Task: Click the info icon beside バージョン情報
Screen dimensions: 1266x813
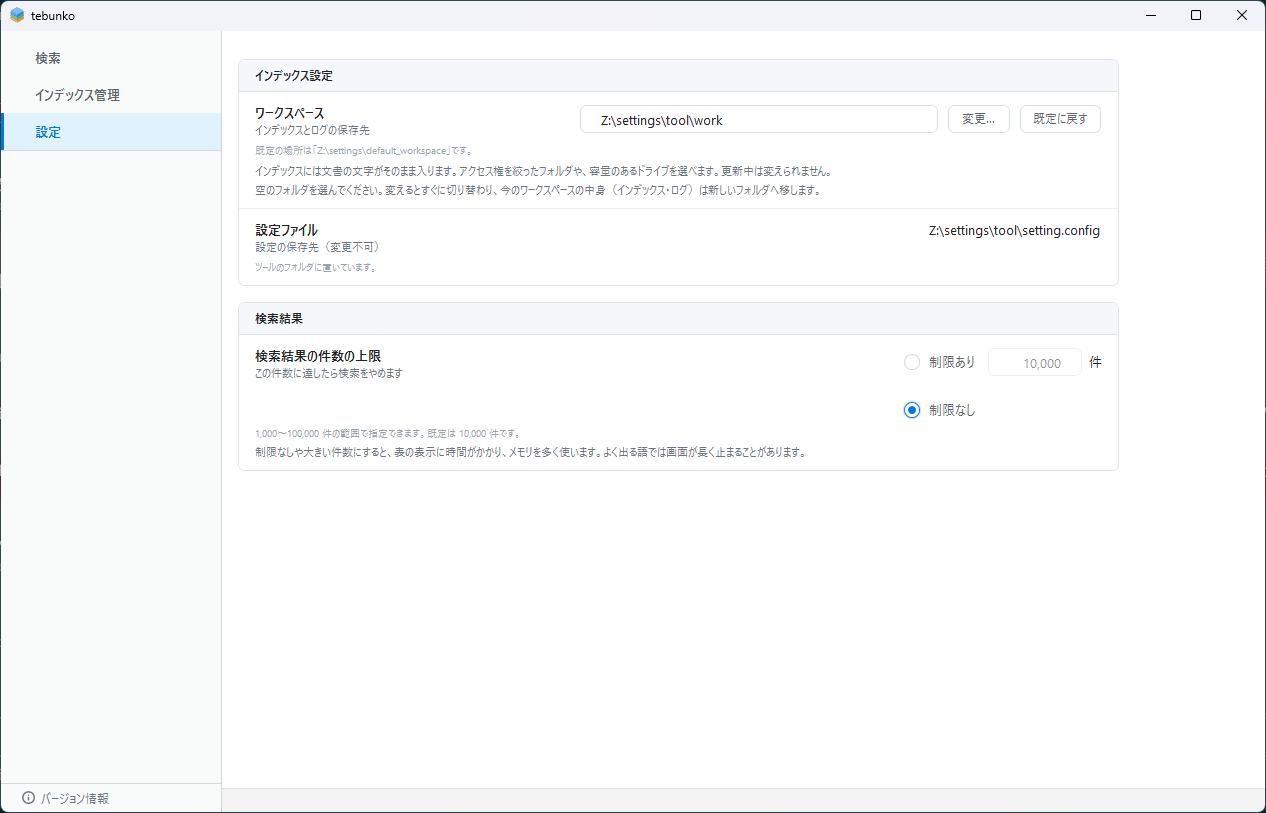Action: click(28, 798)
